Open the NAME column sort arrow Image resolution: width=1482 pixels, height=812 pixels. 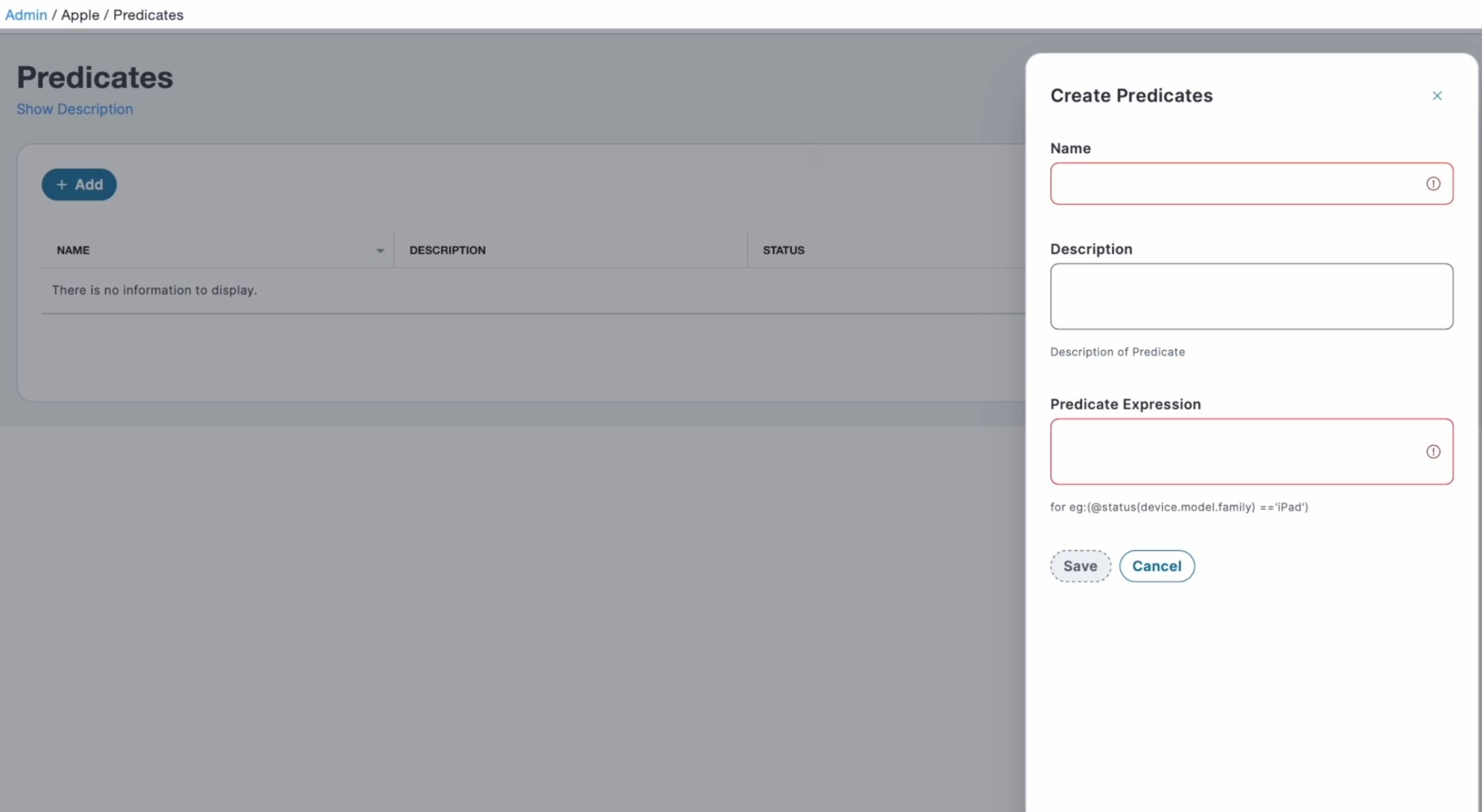pos(380,251)
